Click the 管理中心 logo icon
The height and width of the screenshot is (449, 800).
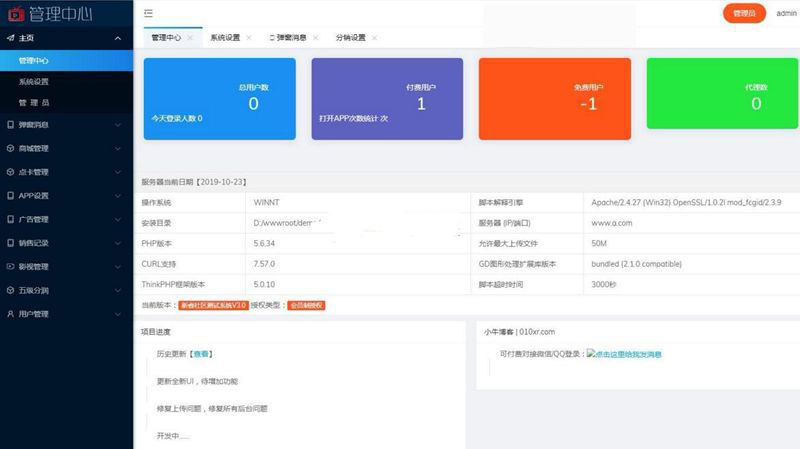(12, 12)
